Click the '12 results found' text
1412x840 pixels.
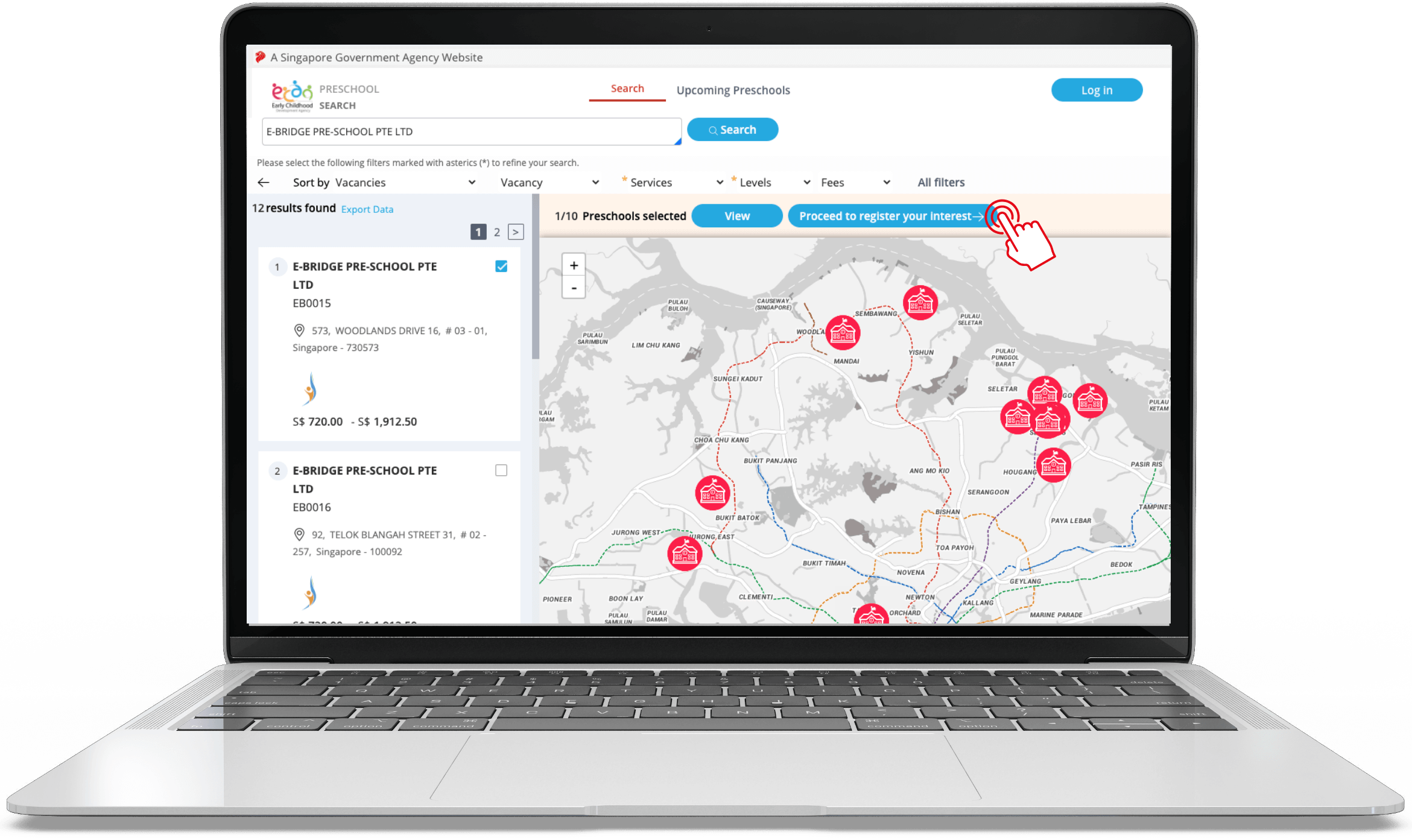click(x=294, y=208)
